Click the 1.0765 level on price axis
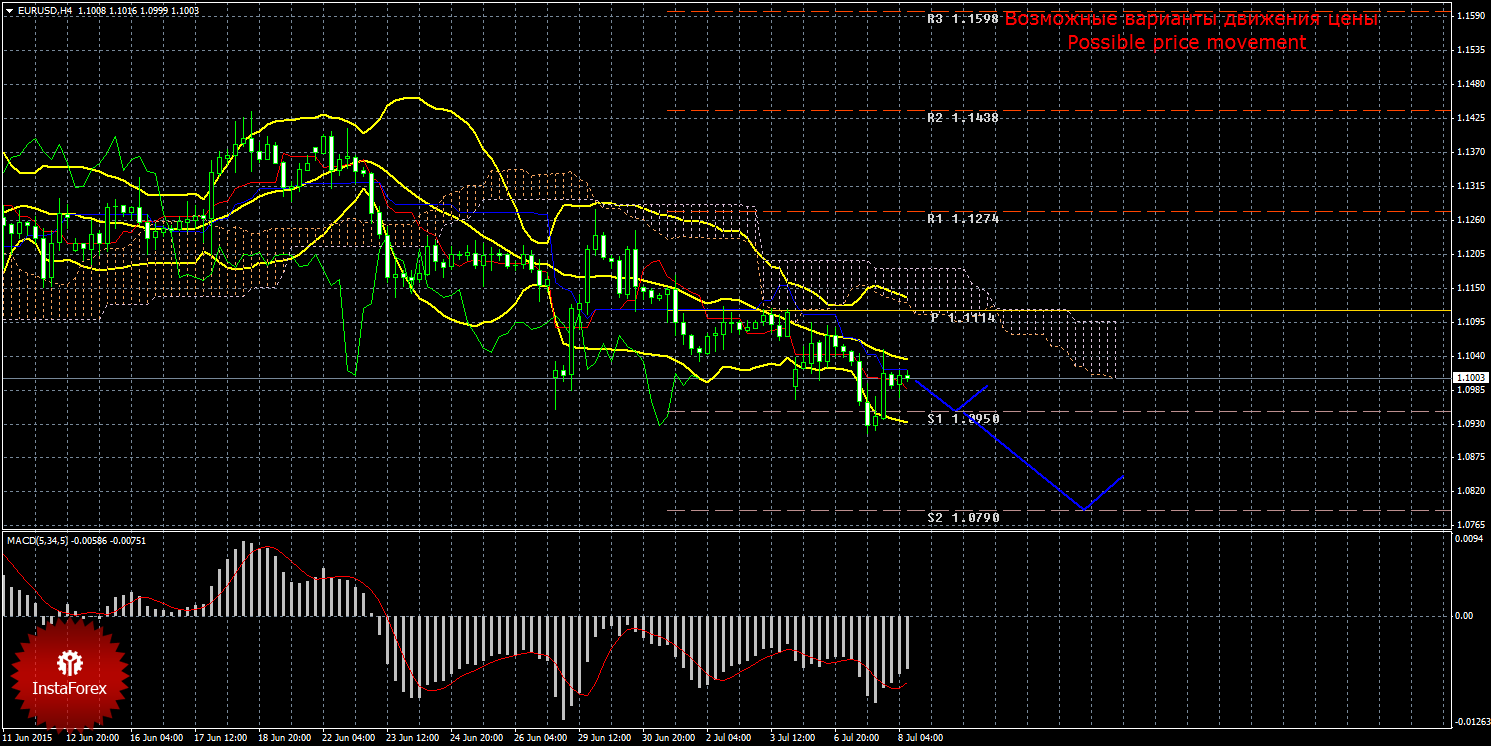 coord(1470,525)
